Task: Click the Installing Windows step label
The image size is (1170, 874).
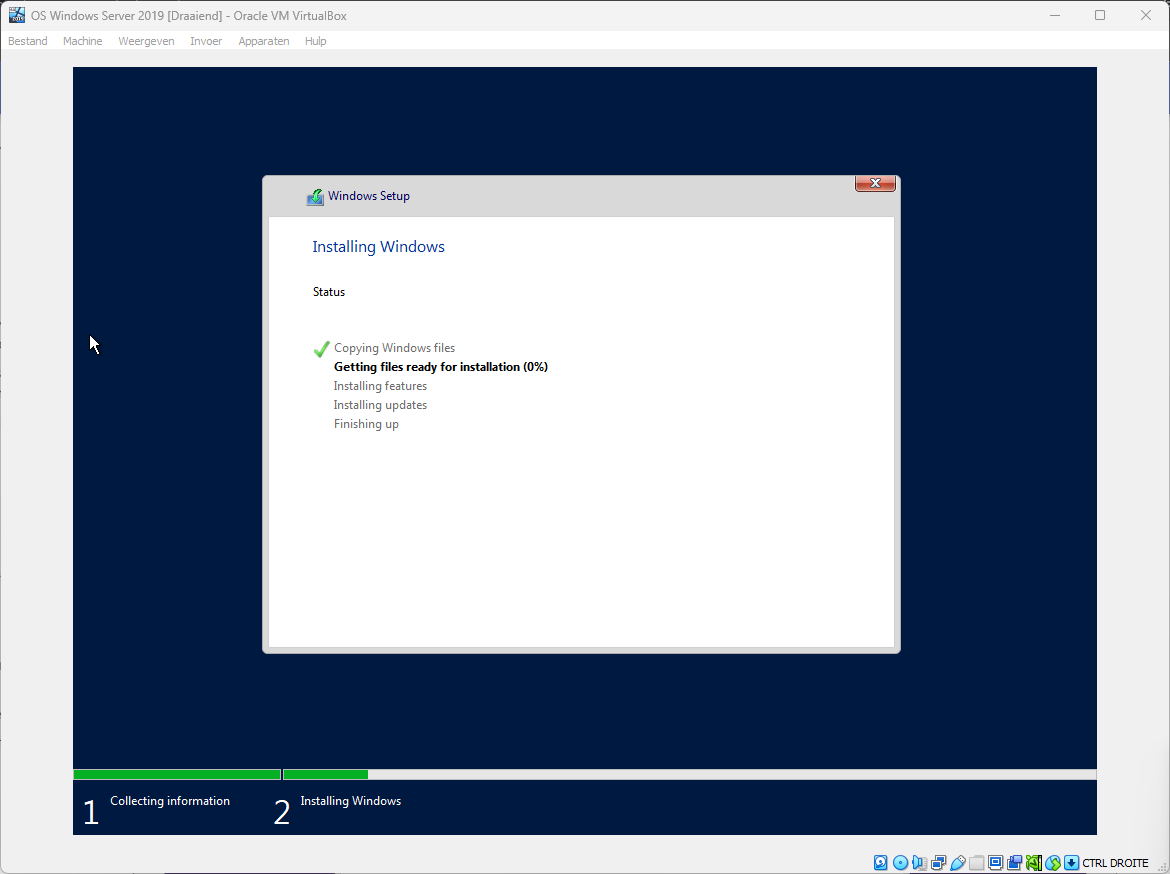Action: (x=350, y=800)
